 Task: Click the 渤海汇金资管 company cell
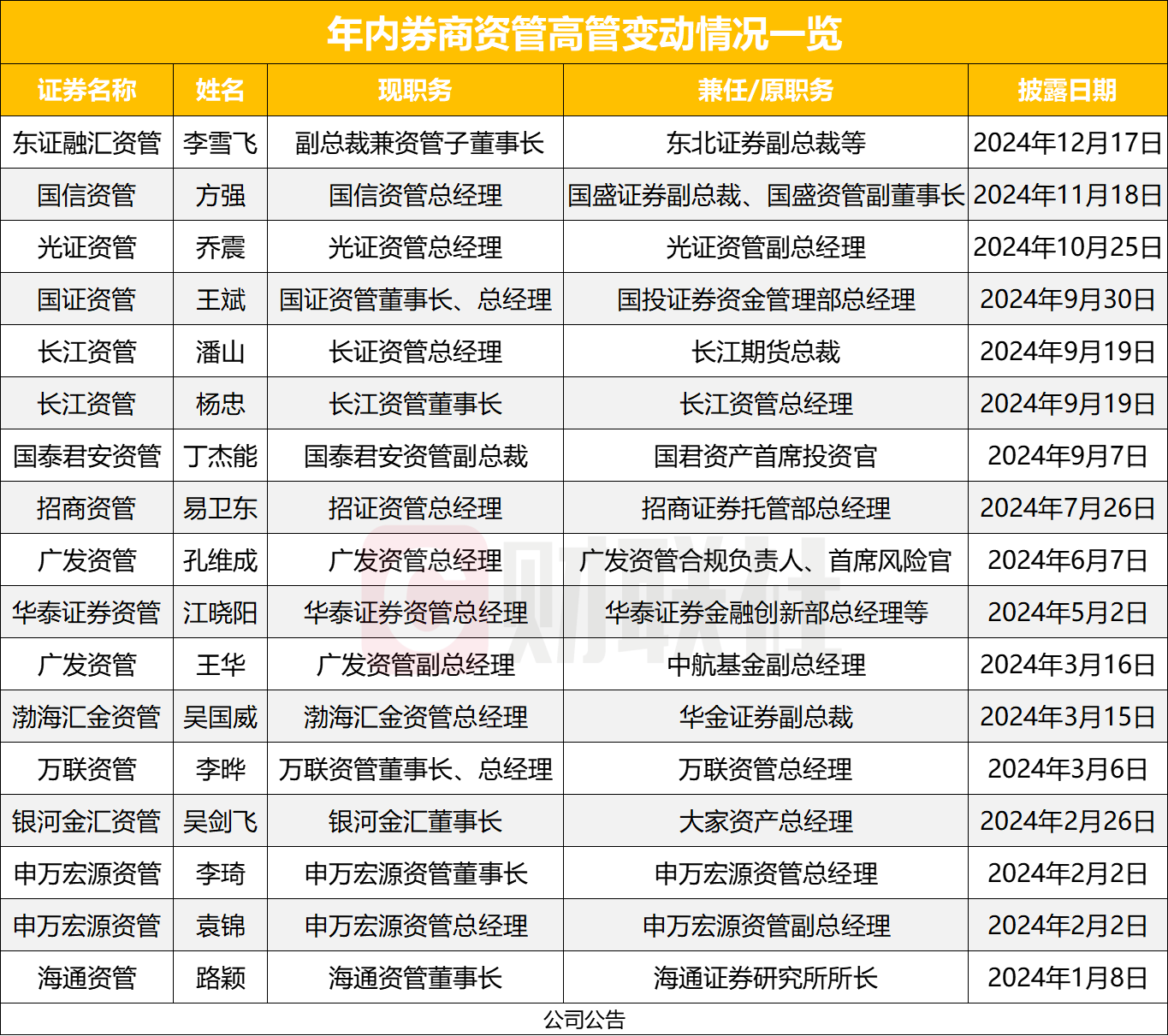(86, 717)
